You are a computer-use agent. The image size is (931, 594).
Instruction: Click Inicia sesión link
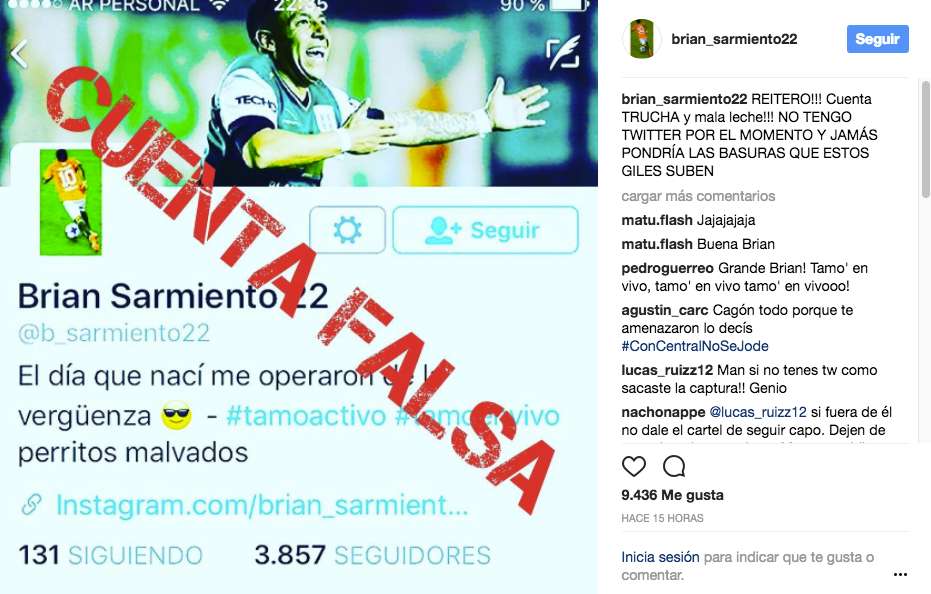[660, 557]
